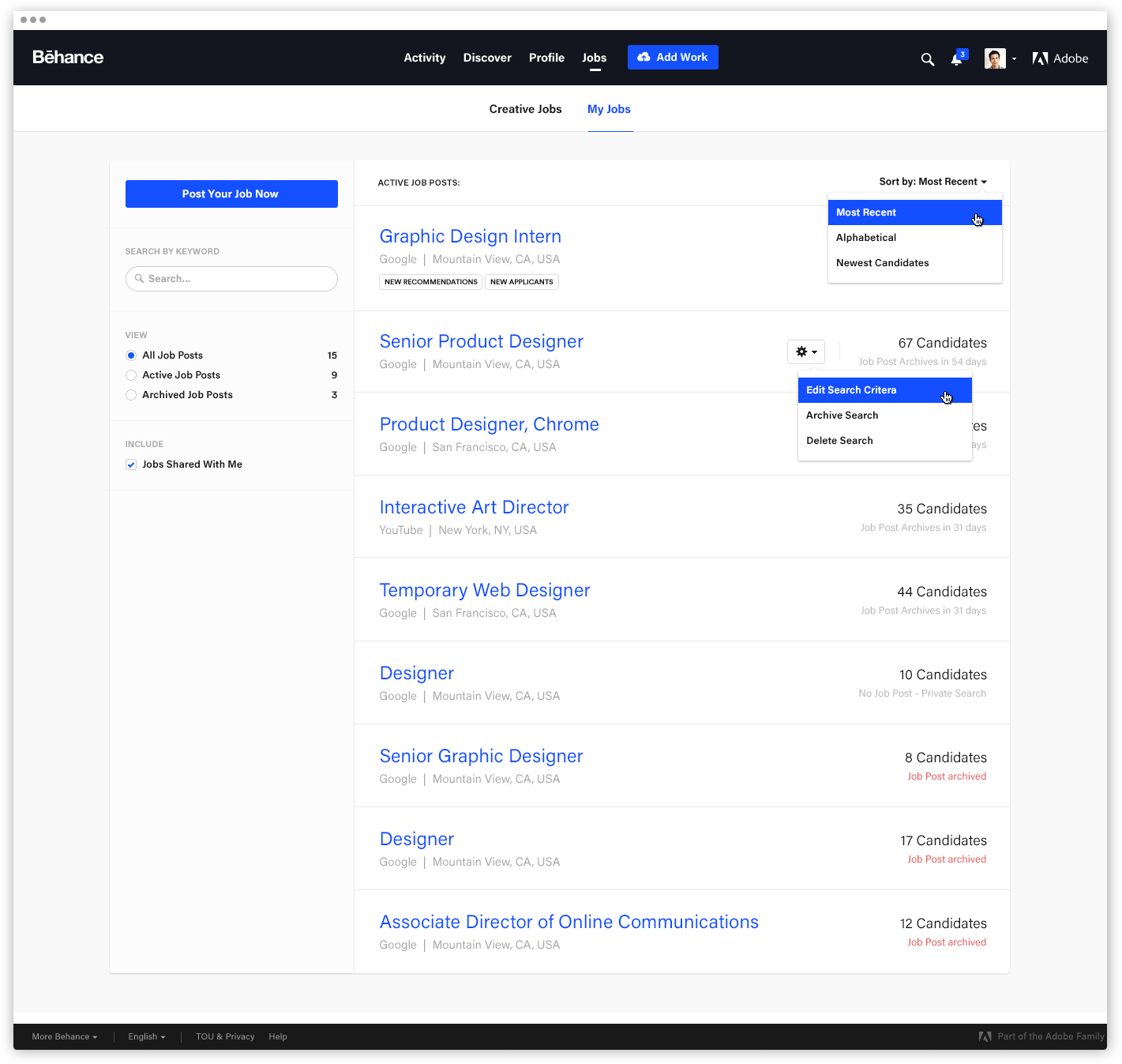The image size is (1122, 1064).
Task: Choose Alphabetical sort option
Action: pyautogui.click(x=914, y=238)
